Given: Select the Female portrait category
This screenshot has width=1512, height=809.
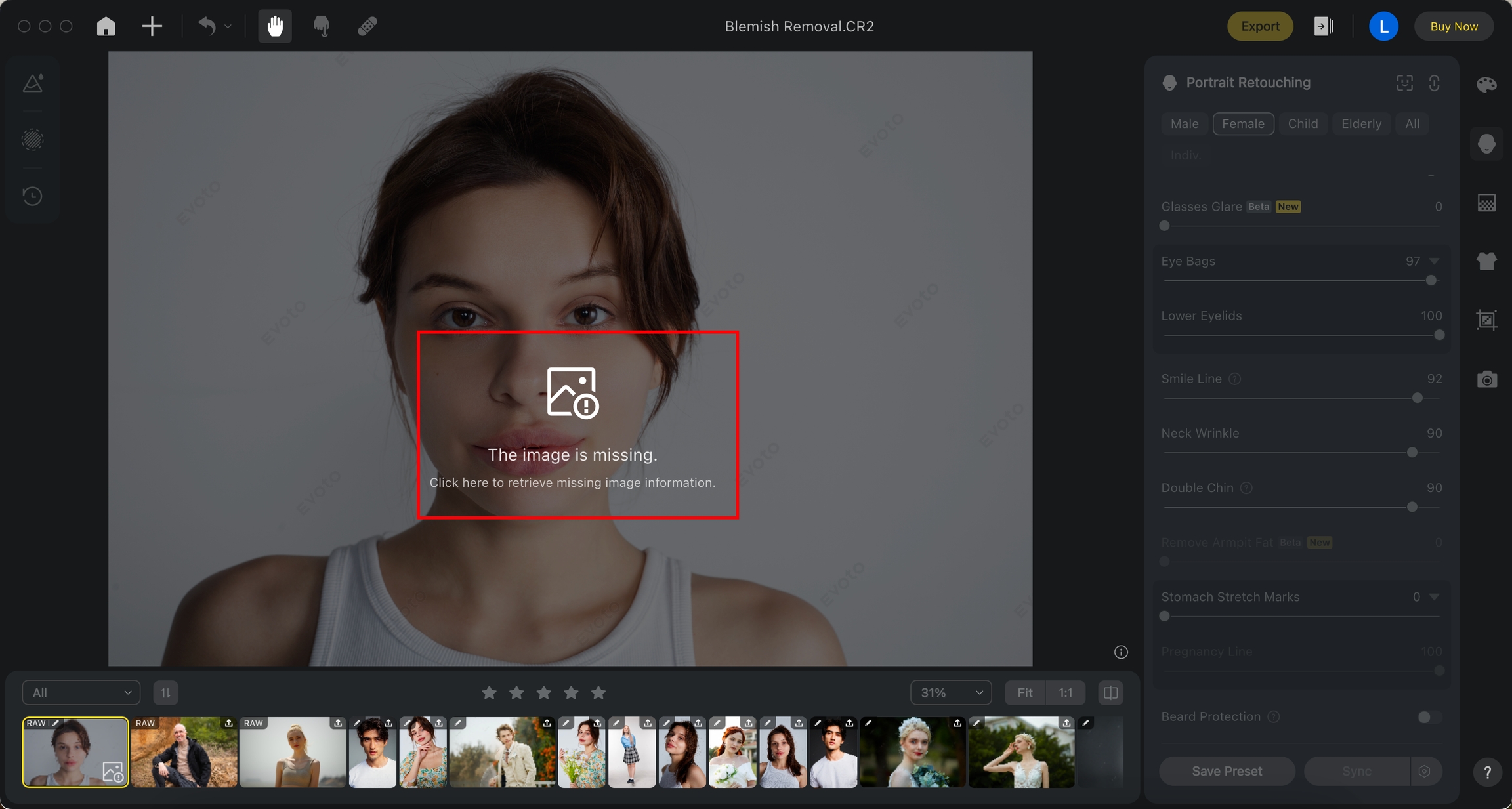Looking at the screenshot, I should point(1243,123).
